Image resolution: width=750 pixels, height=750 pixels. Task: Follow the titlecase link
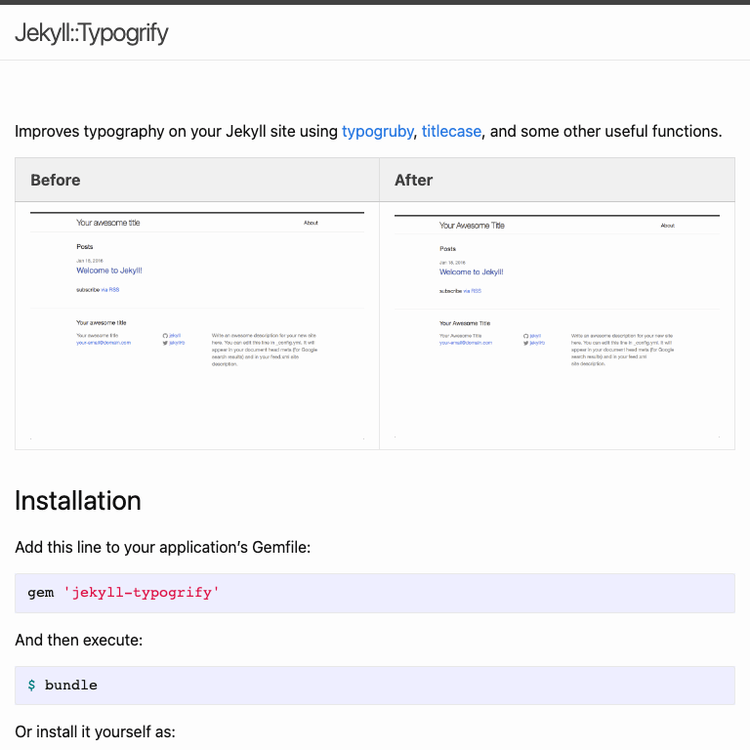[451, 131]
